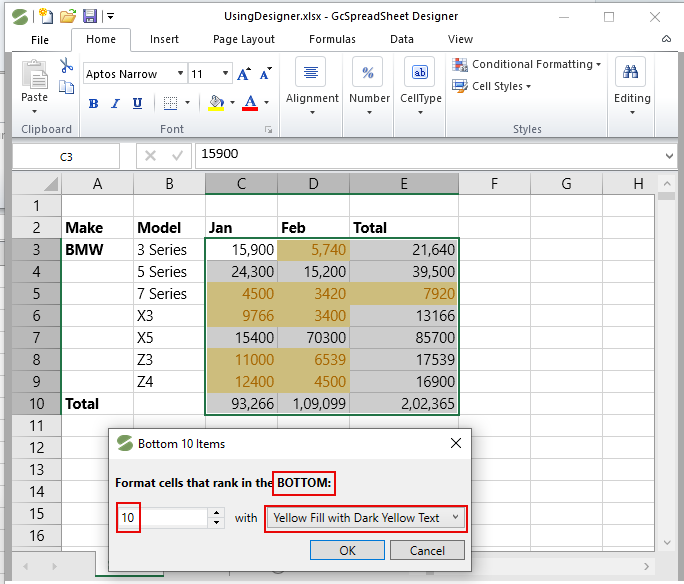Viewport: 684px width, 584px height.
Task: Switch to the Insert tab
Action: 164,40
